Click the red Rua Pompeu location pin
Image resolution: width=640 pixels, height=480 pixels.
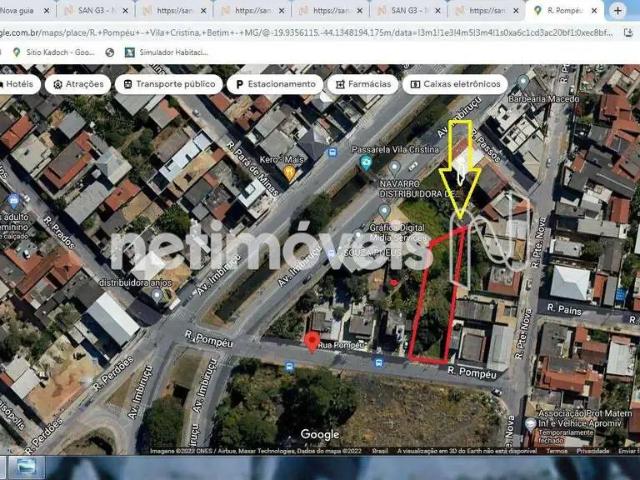[x=311, y=342]
